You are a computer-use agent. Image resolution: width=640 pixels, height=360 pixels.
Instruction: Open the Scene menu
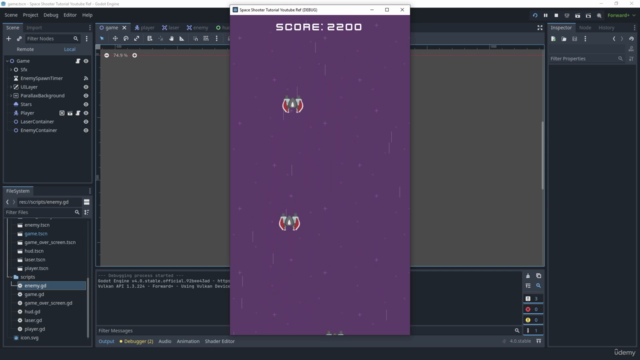pos(11,15)
